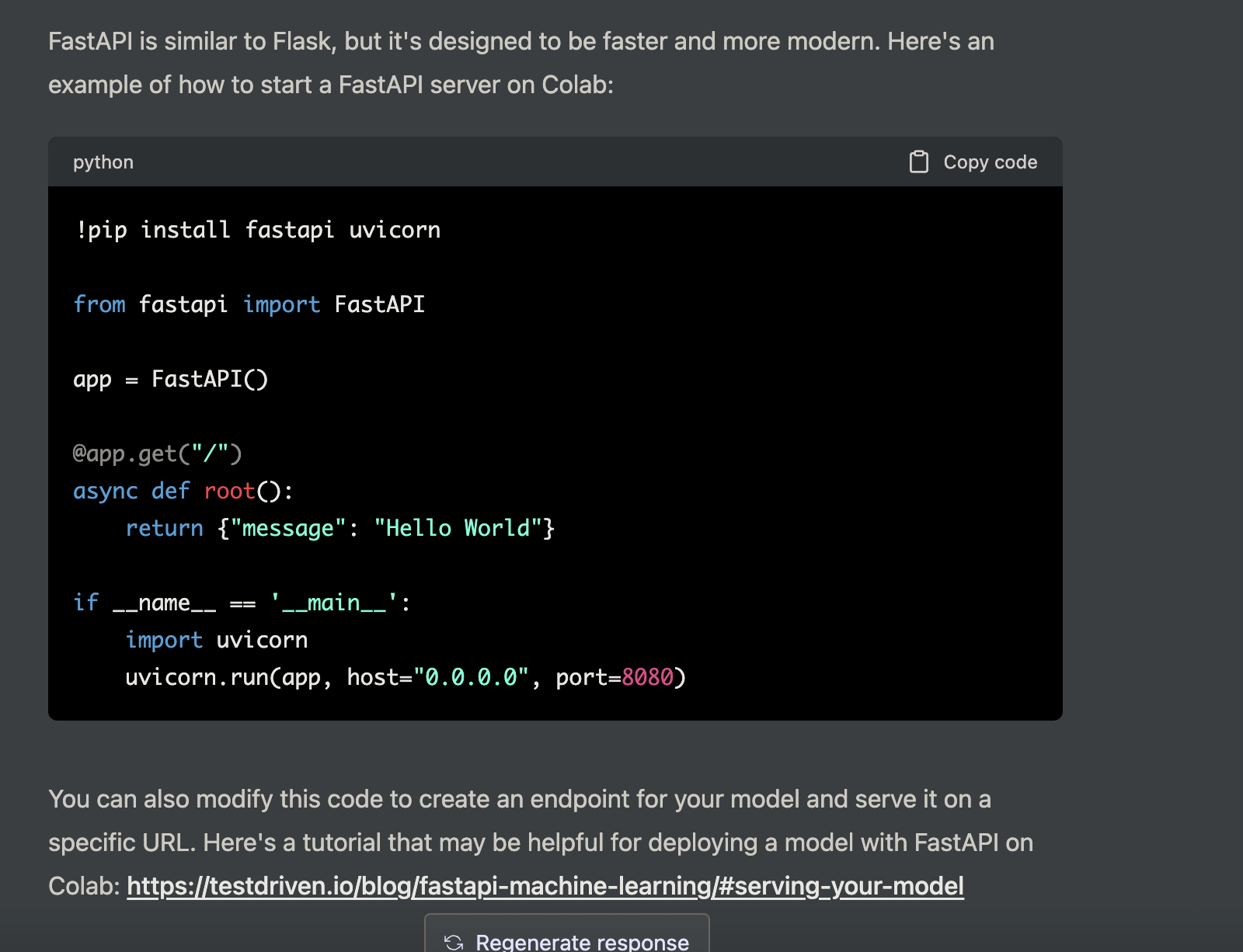The height and width of the screenshot is (952, 1243).
Task: Click the "from fastapi import FastAPI" line
Action: pyautogui.click(x=249, y=304)
